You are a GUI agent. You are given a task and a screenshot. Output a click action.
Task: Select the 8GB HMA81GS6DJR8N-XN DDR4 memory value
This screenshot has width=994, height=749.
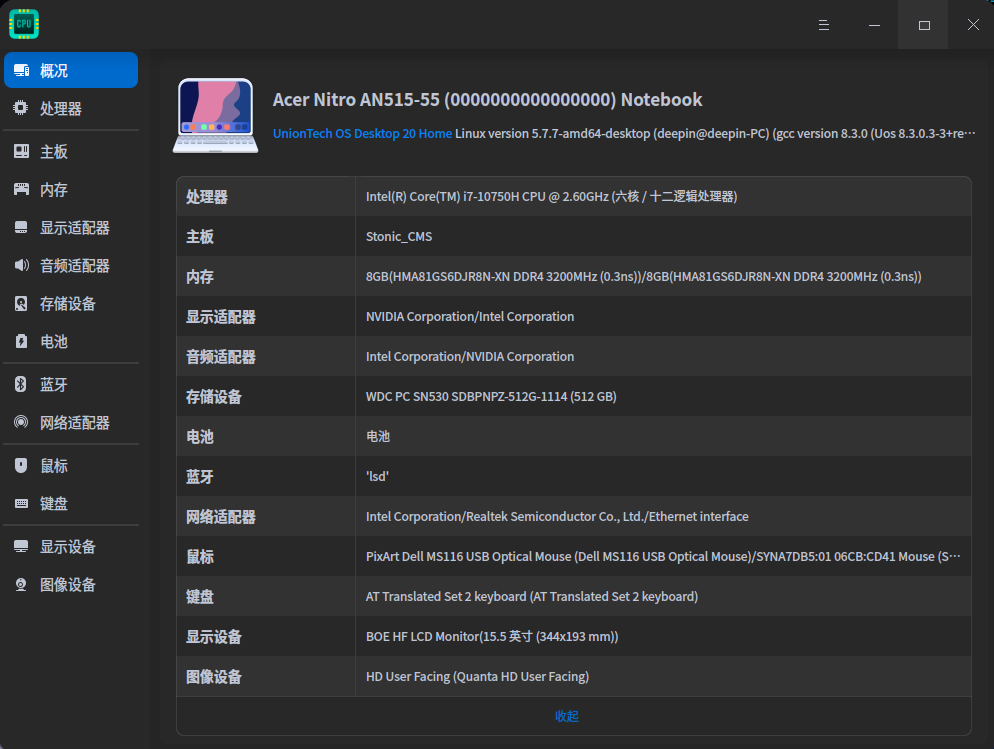pos(643,276)
